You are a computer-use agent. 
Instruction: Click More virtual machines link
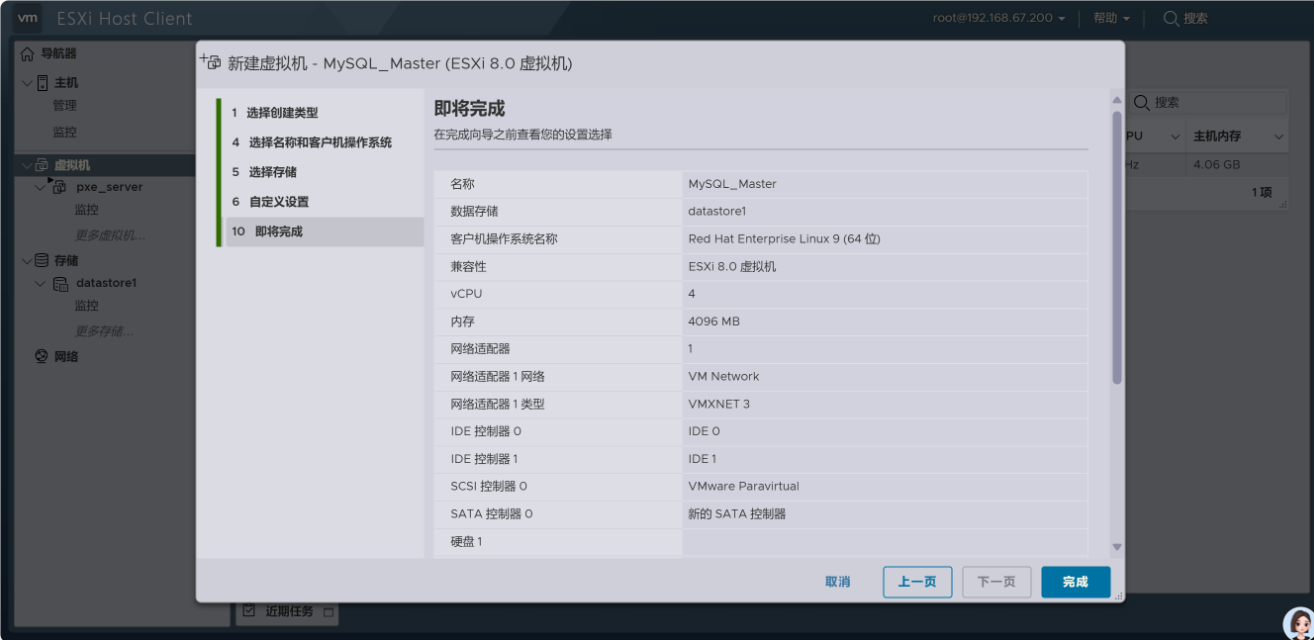pyautogui.click(x=110, y=235)
